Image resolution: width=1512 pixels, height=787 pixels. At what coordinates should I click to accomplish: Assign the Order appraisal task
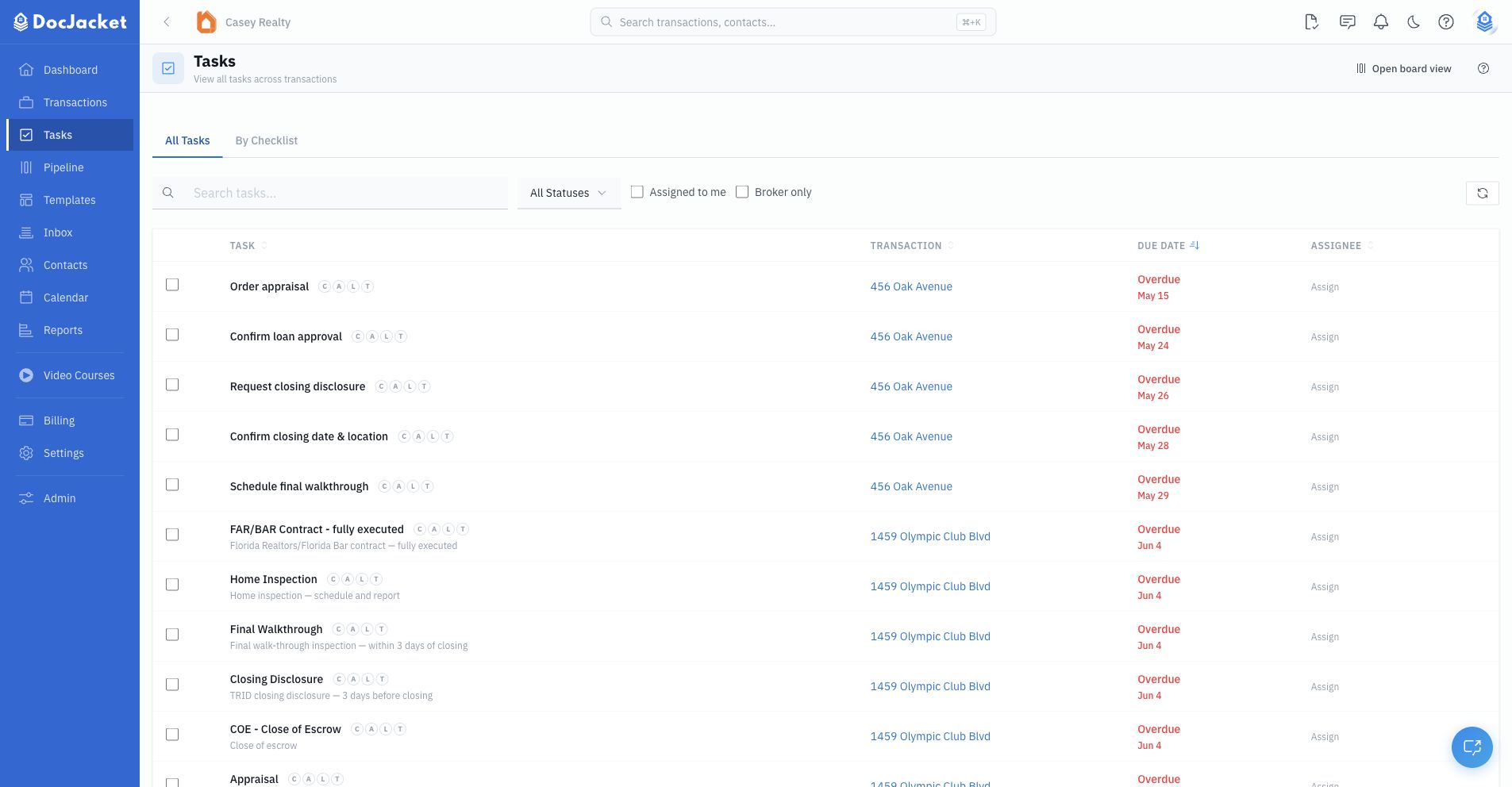point(1325,287)
